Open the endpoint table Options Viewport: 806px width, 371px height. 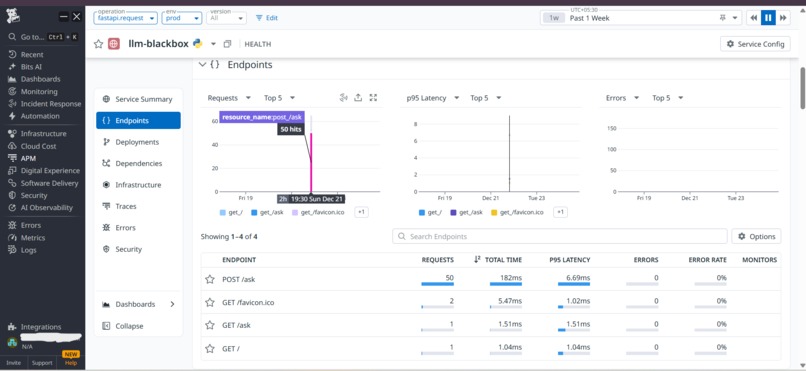756,236
